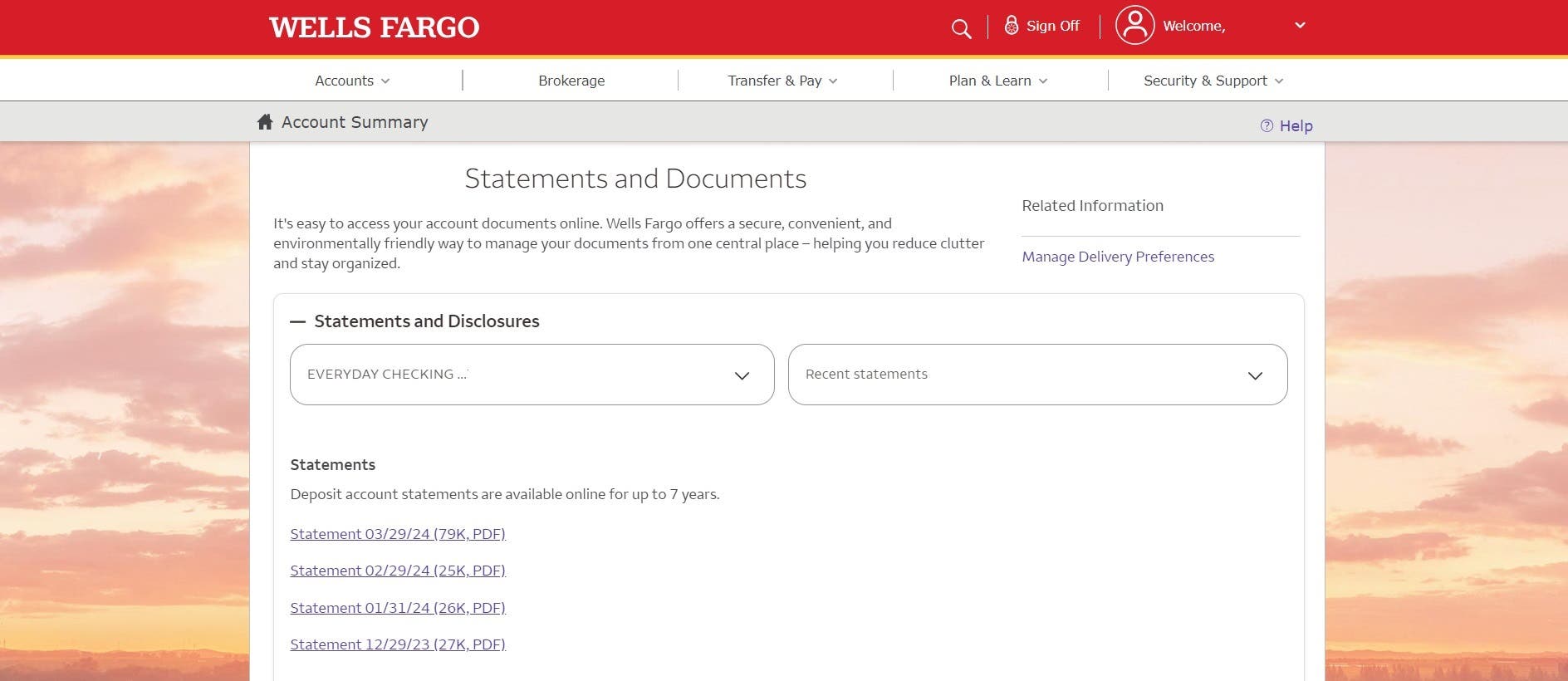This screenshot has width=1568, height=681.
Task: Expand the Plan & Learn menu
Action: pyautogui.click(x=997, y=81)
